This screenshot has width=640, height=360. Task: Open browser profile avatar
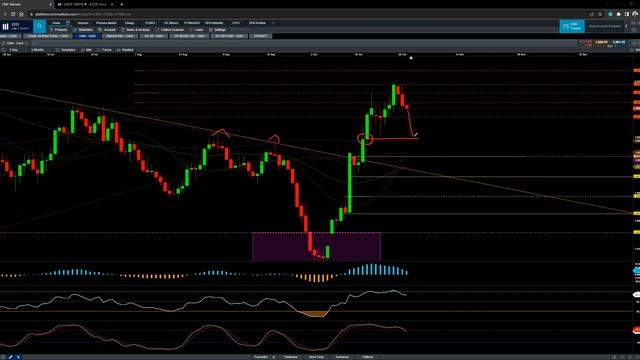635,14
